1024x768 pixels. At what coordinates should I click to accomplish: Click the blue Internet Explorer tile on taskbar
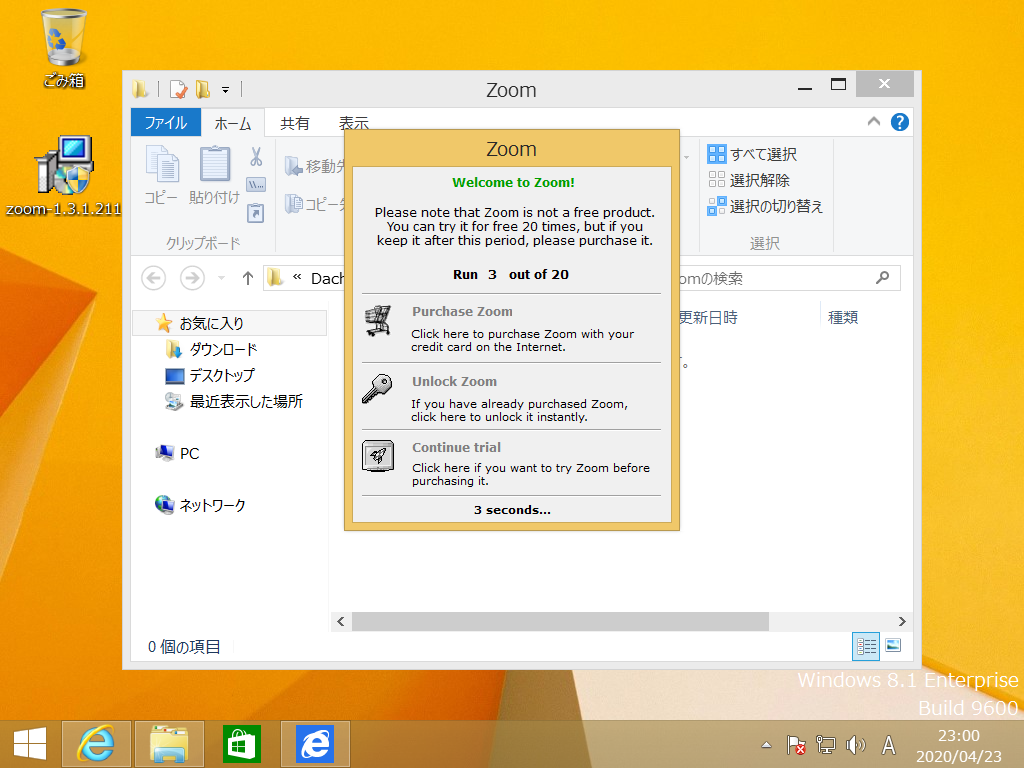click(x=315, y=744)
